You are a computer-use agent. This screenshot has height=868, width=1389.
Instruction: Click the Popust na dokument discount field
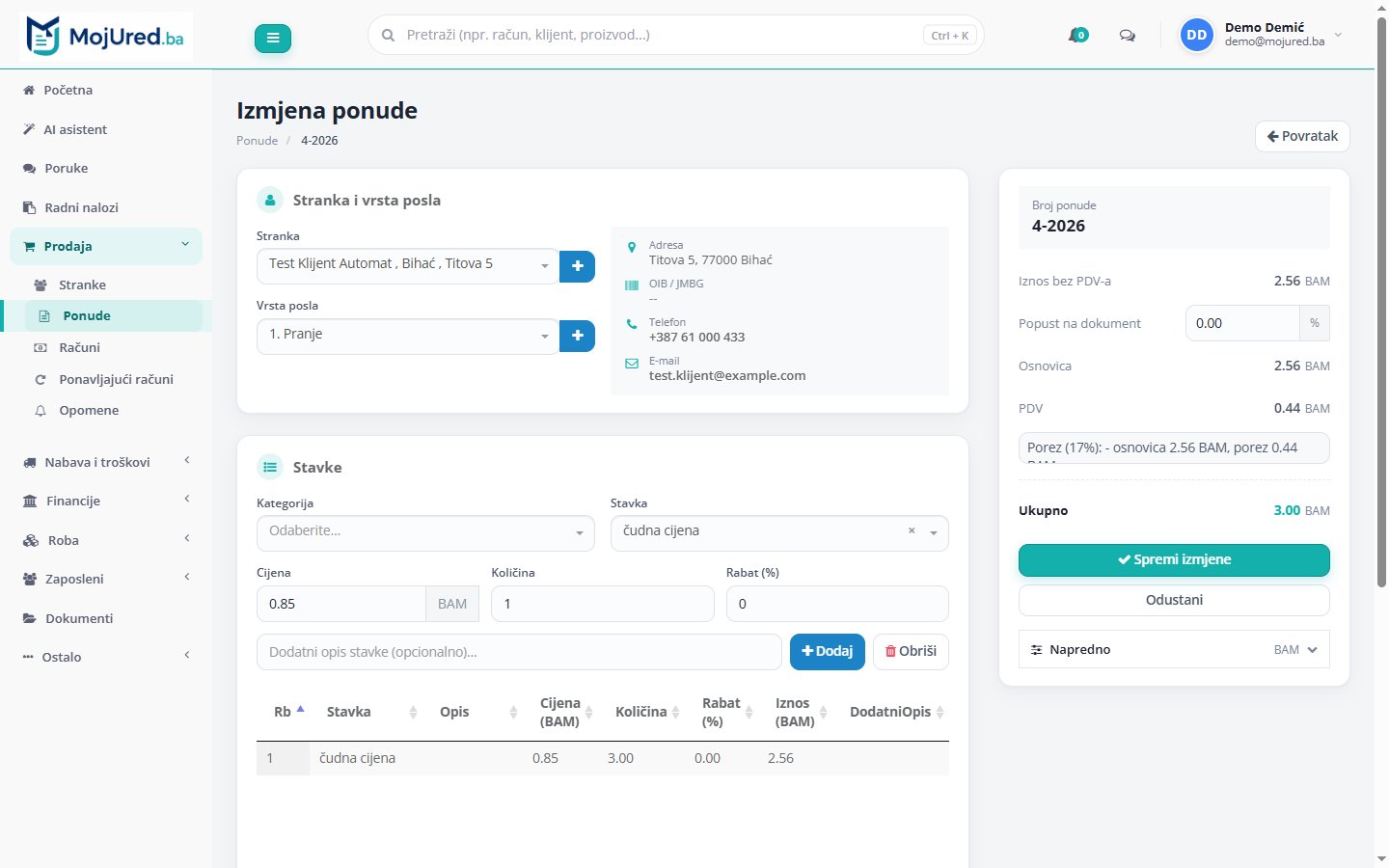(1242, 323)
